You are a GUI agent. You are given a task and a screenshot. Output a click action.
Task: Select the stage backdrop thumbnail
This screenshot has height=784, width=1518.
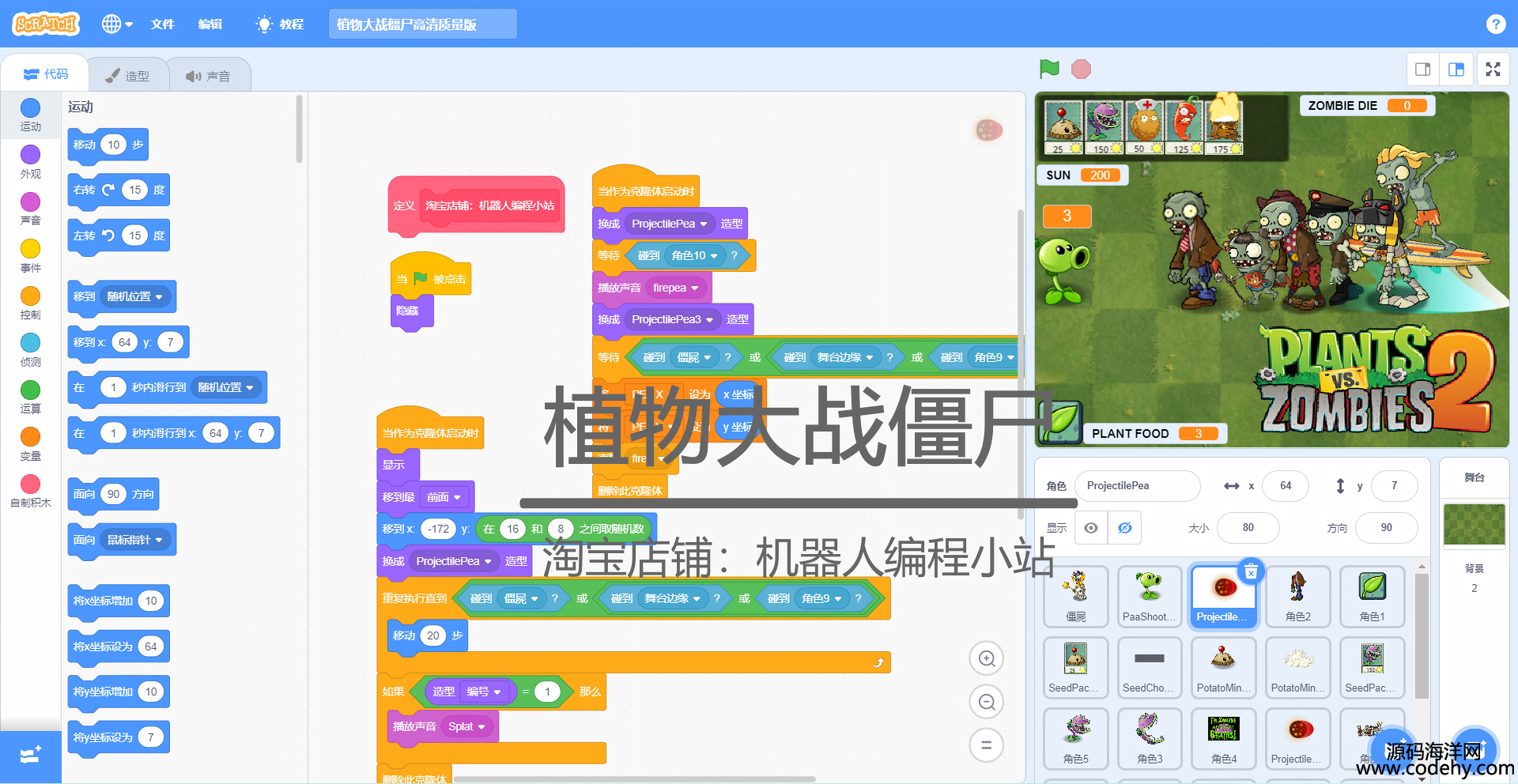tap(1474, 525)
